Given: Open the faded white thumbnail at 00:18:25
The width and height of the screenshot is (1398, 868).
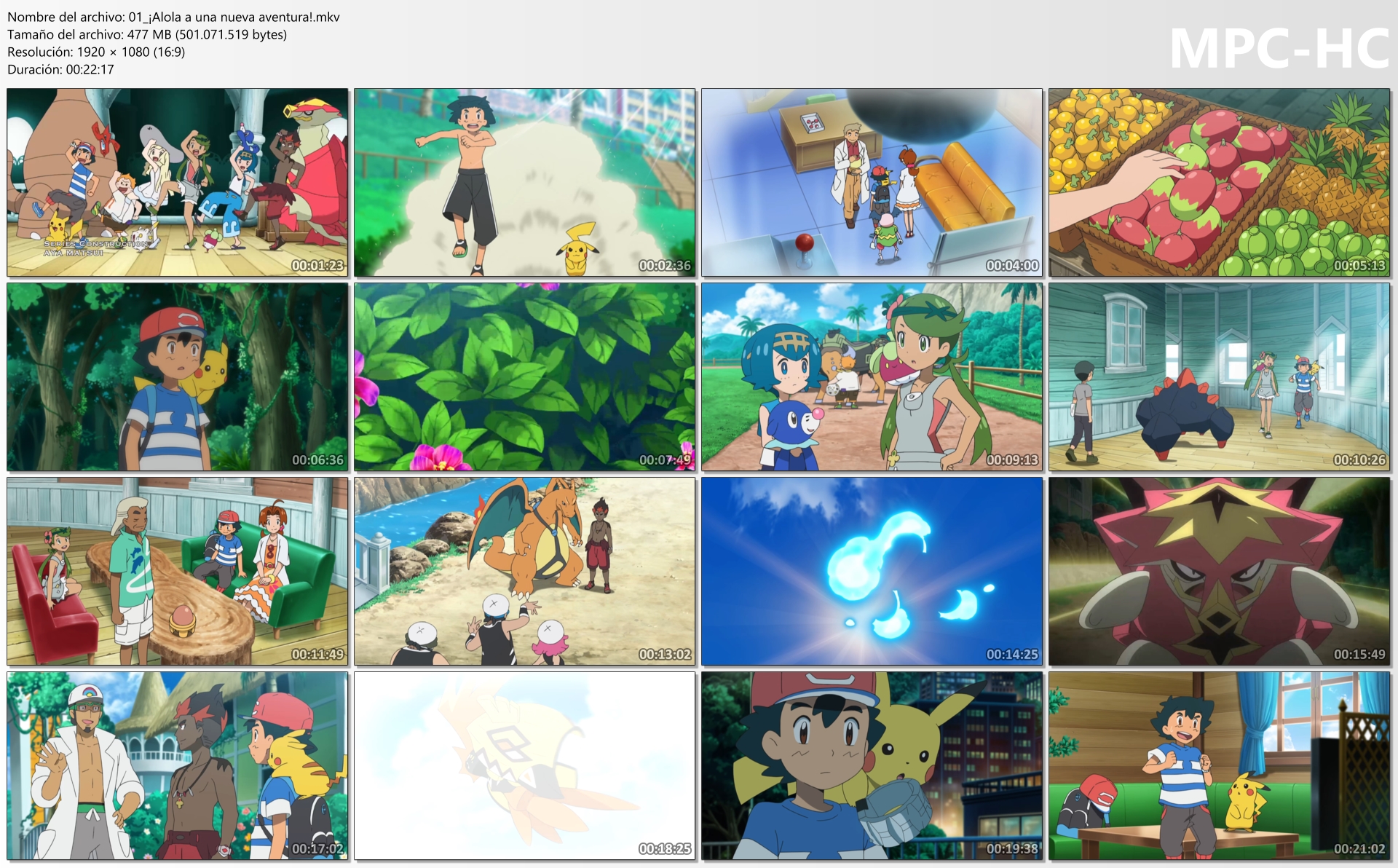Looking at the screenshot, I should click(525, 766).
